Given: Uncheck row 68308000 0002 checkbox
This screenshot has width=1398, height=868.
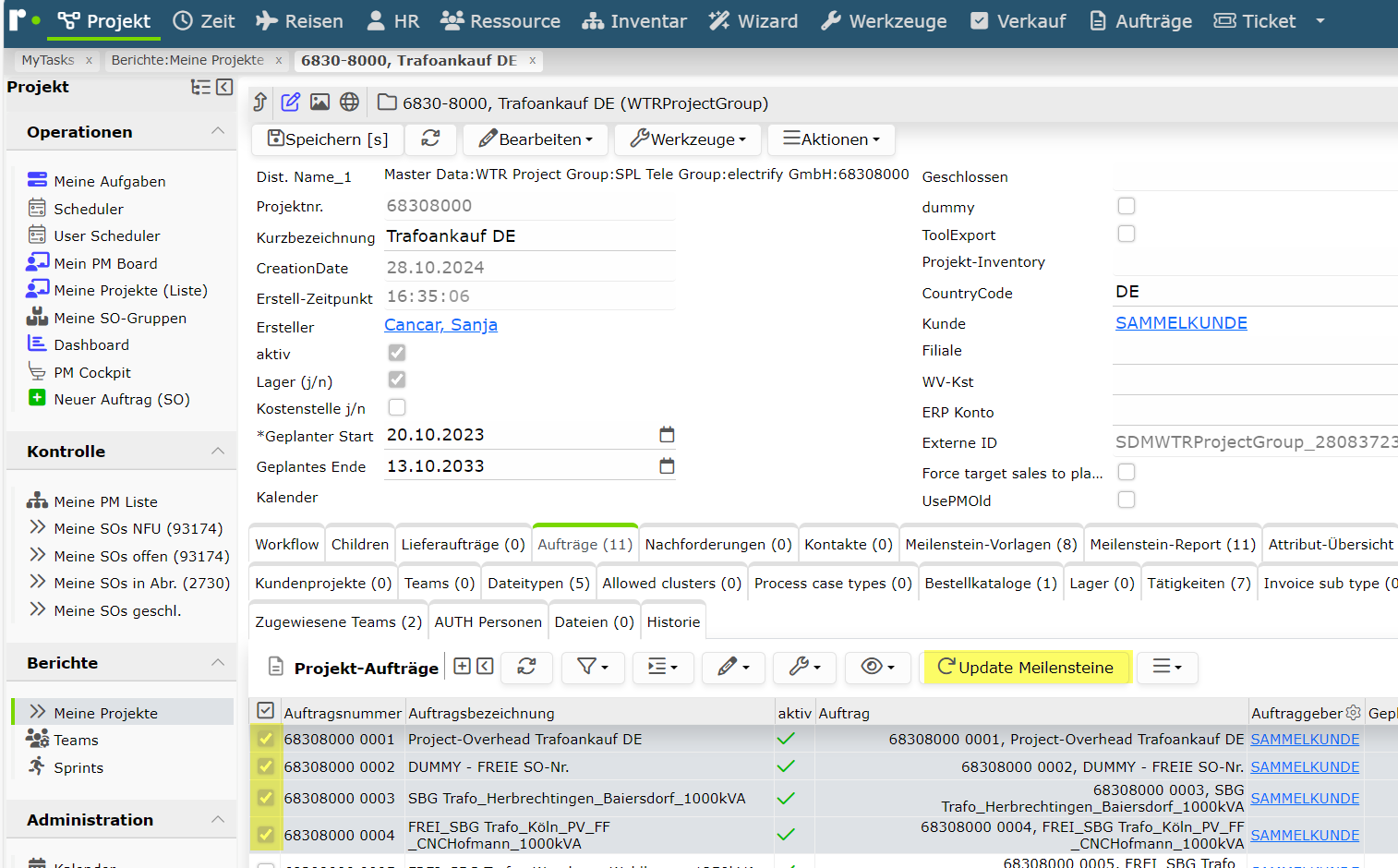Looking at the screenshot, I should point(266,766).
